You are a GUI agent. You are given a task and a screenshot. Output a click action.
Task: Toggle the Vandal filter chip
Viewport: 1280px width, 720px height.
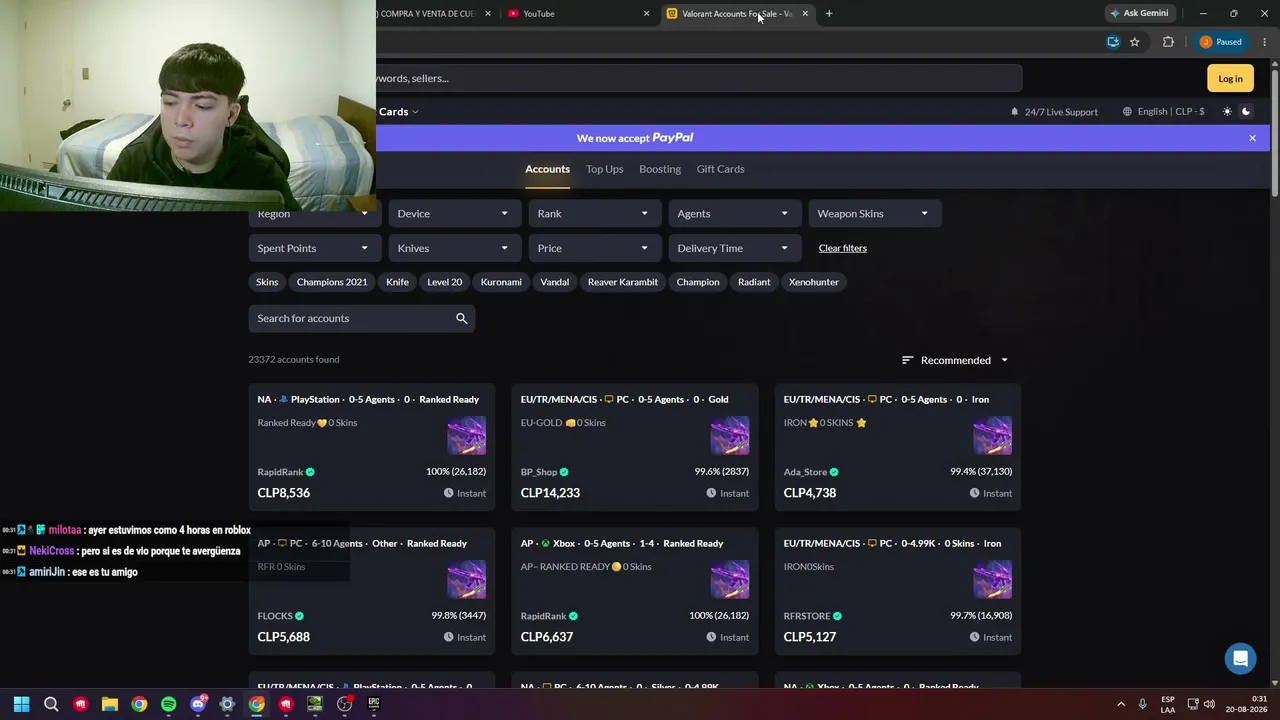[x=555, y=282]
